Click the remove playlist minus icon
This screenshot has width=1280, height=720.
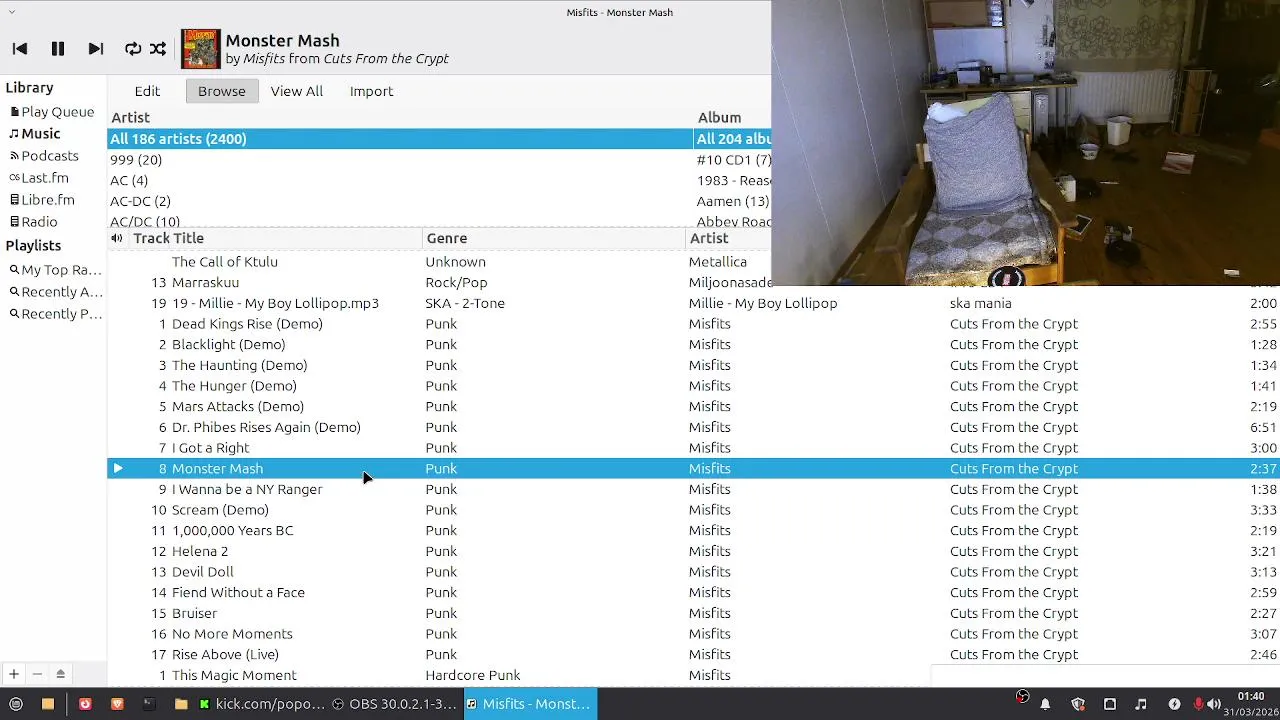click(x=37, y=674)
